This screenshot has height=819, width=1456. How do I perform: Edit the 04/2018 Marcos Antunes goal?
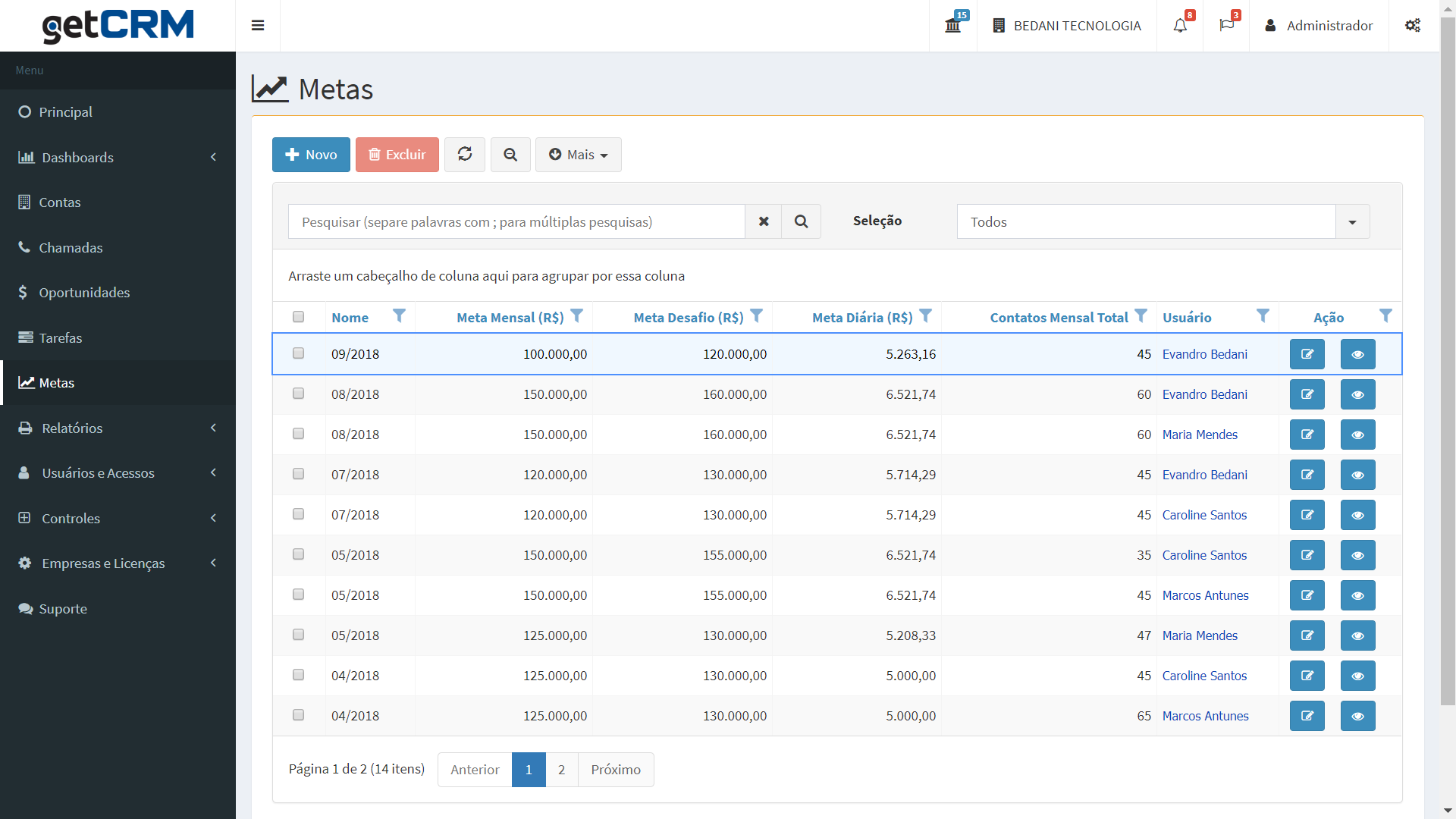tap(1307, 716)
